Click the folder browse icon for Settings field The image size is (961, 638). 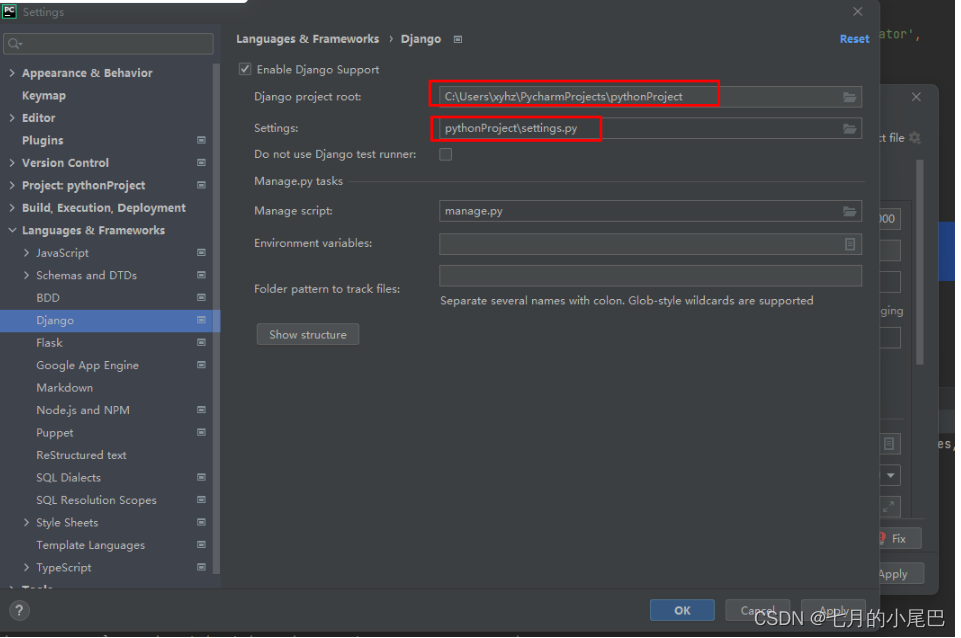pos(849,128)
